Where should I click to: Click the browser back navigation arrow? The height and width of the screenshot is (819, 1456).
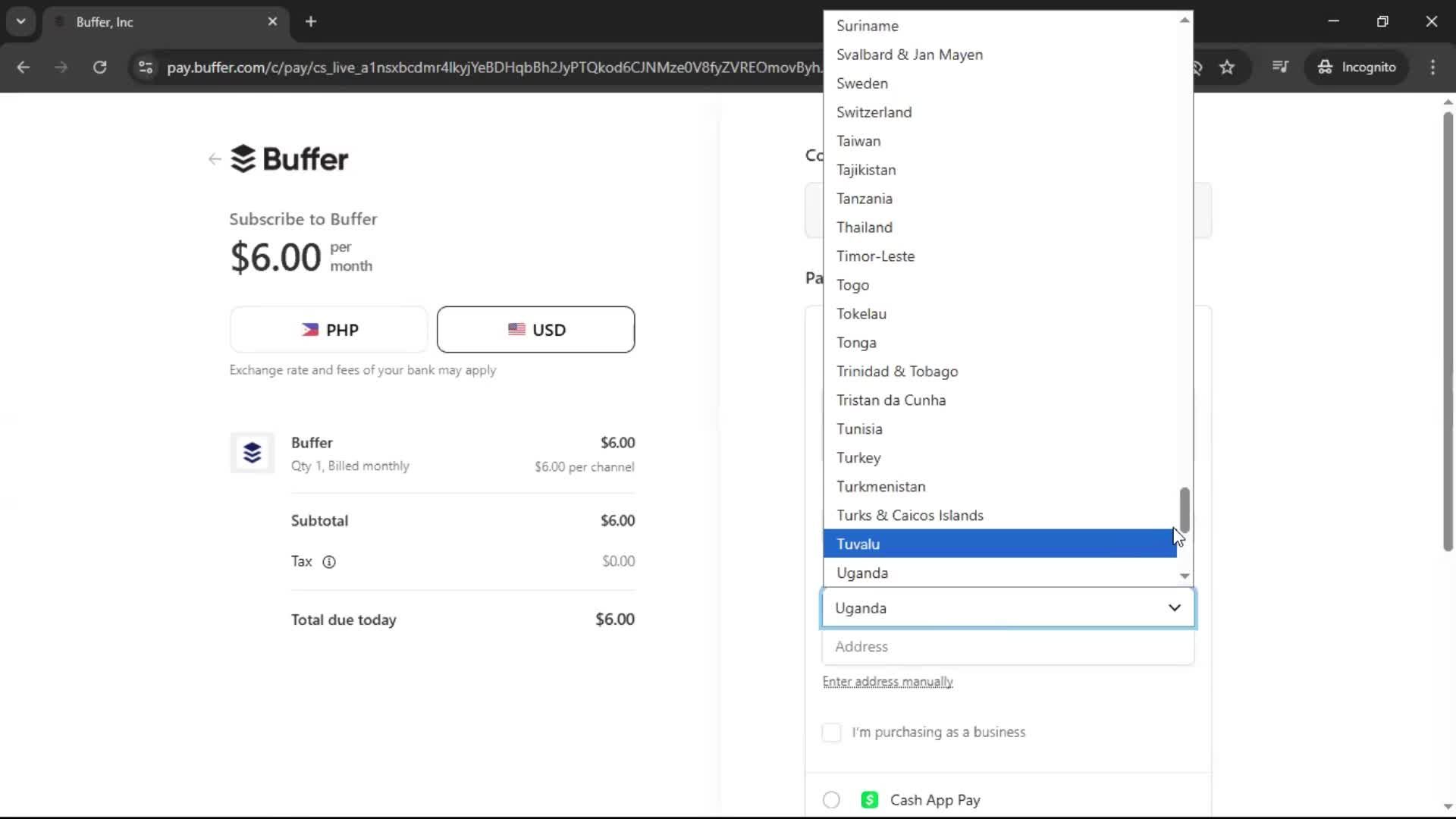click(23, 67)
